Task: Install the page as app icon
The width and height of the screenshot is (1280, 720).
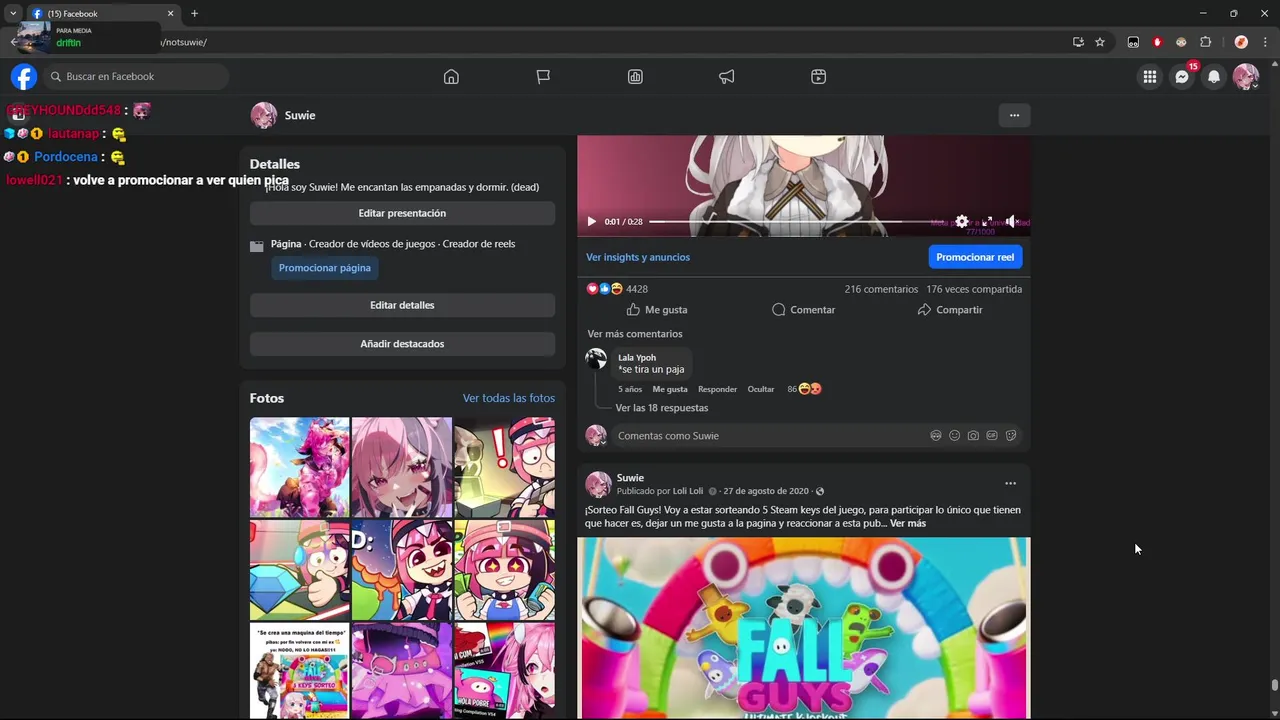Action: pos(1078,42)
